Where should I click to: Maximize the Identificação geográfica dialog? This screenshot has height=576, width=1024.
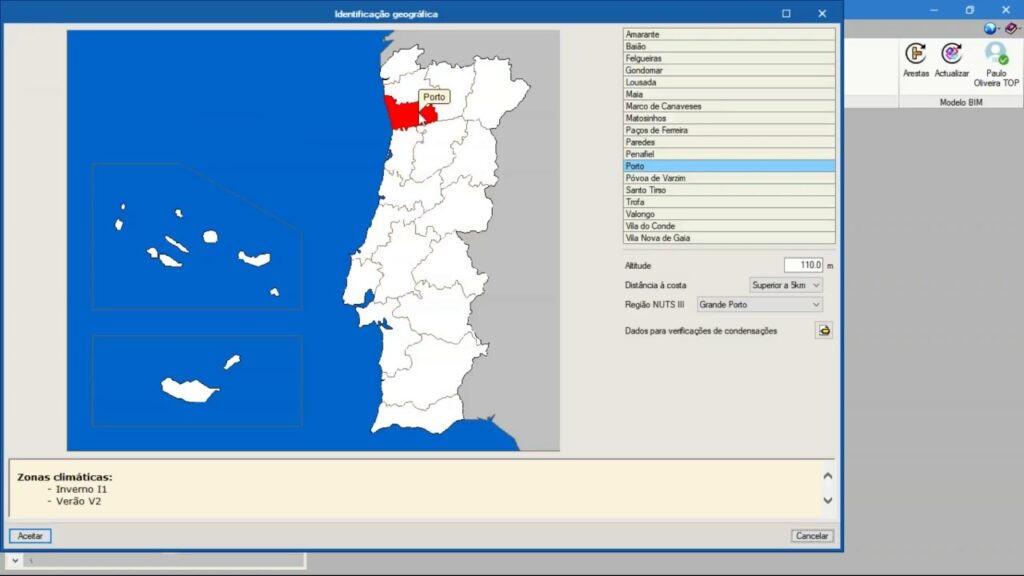tap(786, 13)
